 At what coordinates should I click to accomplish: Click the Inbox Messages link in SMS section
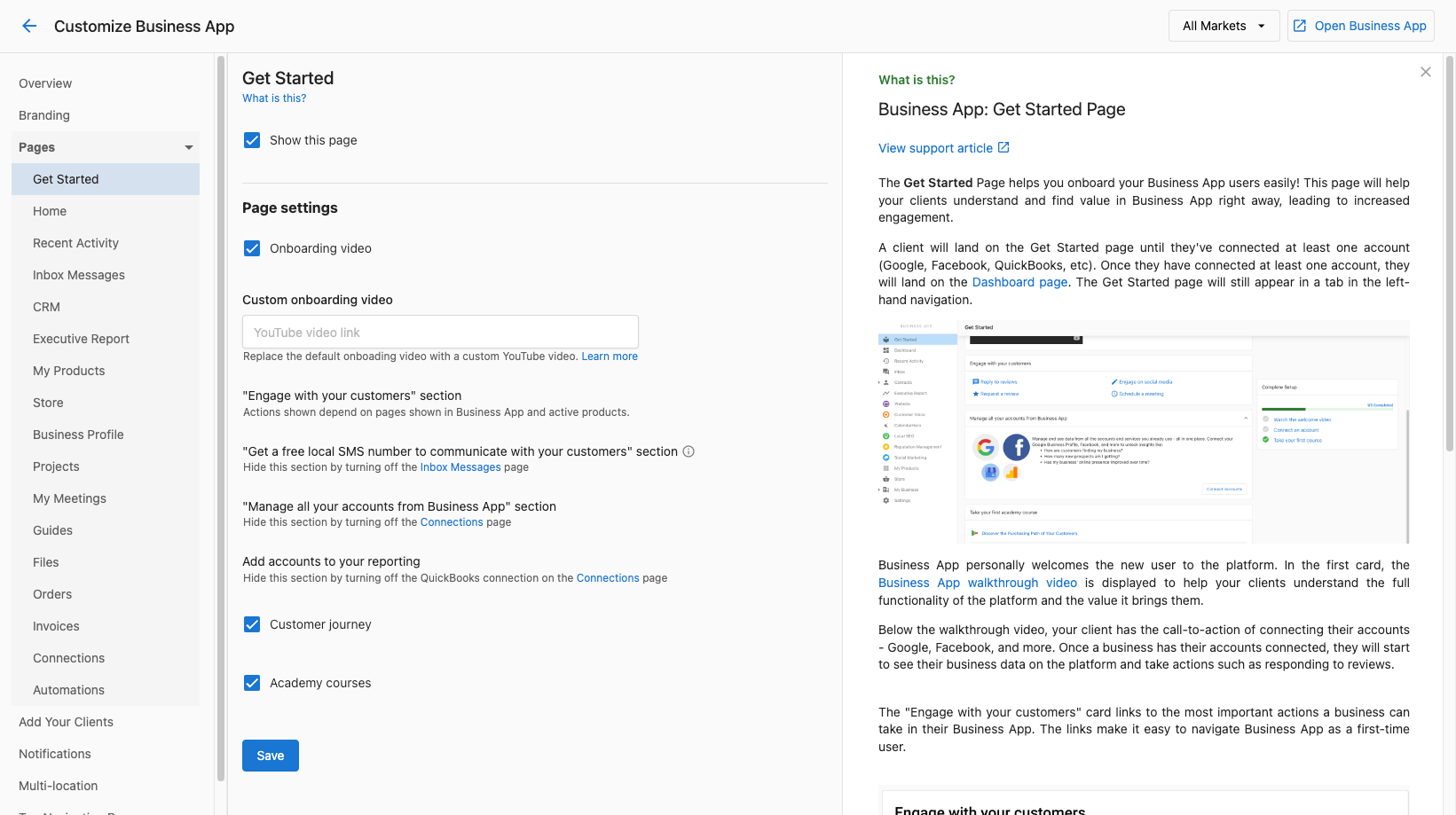[x=460, y=467]
